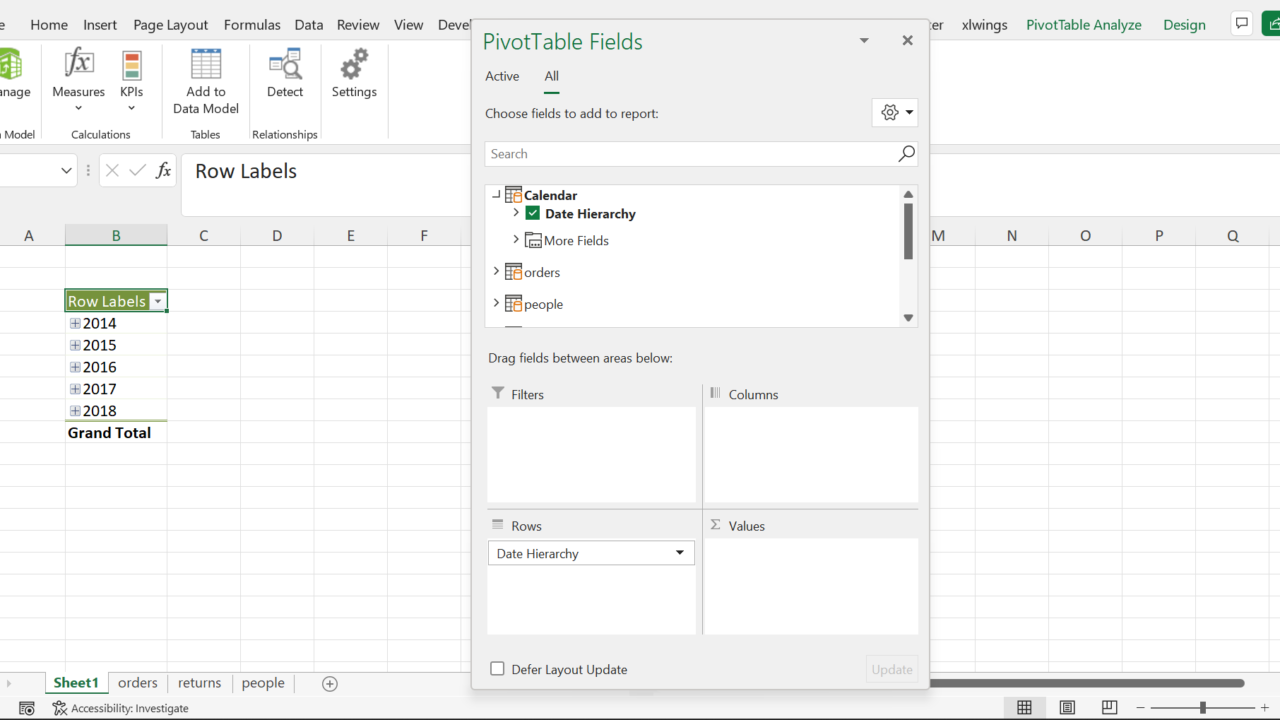Open Power Pivot Settings gear icon
1280x720 pixels.
click(x=354, y=66)
